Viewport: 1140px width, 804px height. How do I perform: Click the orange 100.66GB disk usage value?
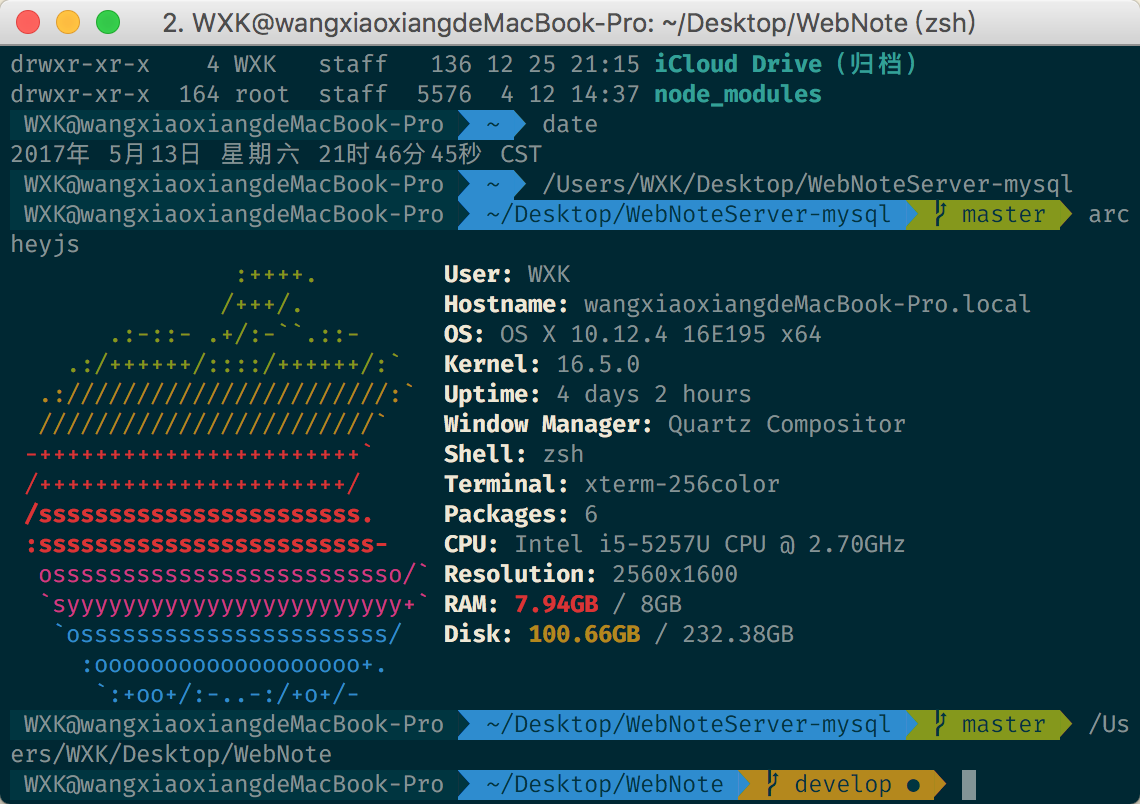(583, 635)
